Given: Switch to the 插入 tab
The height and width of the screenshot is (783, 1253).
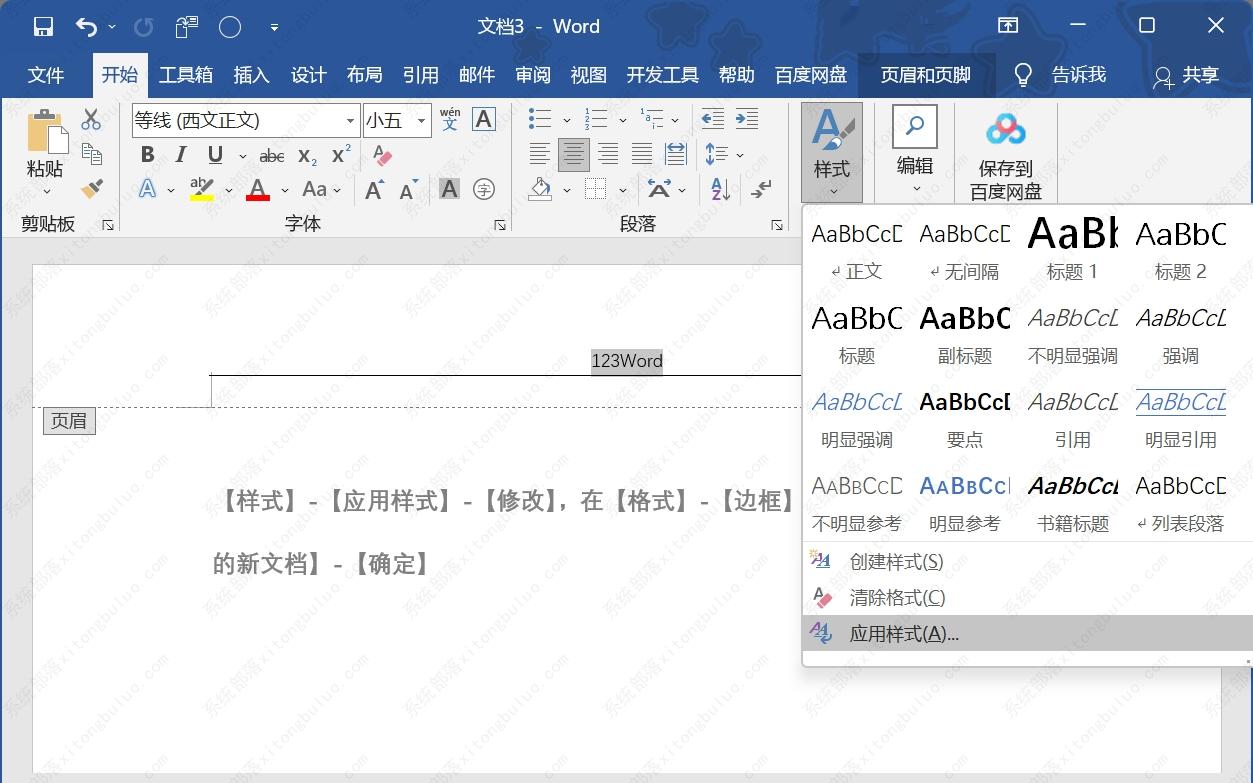Looking at the screenshot, I should (x=251, y=75).
